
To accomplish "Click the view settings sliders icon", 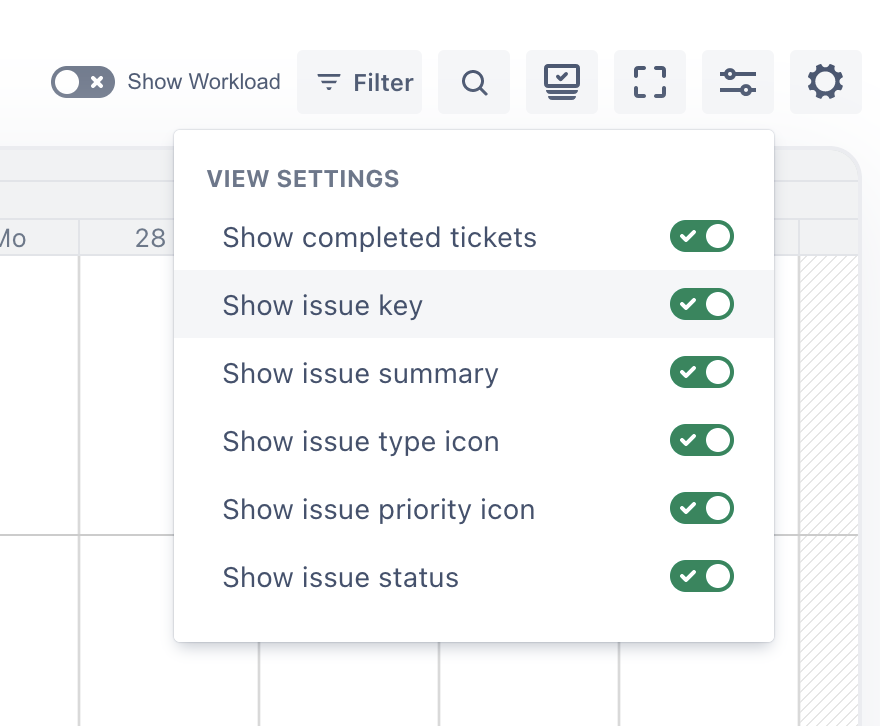I will [x=738, y=82].
